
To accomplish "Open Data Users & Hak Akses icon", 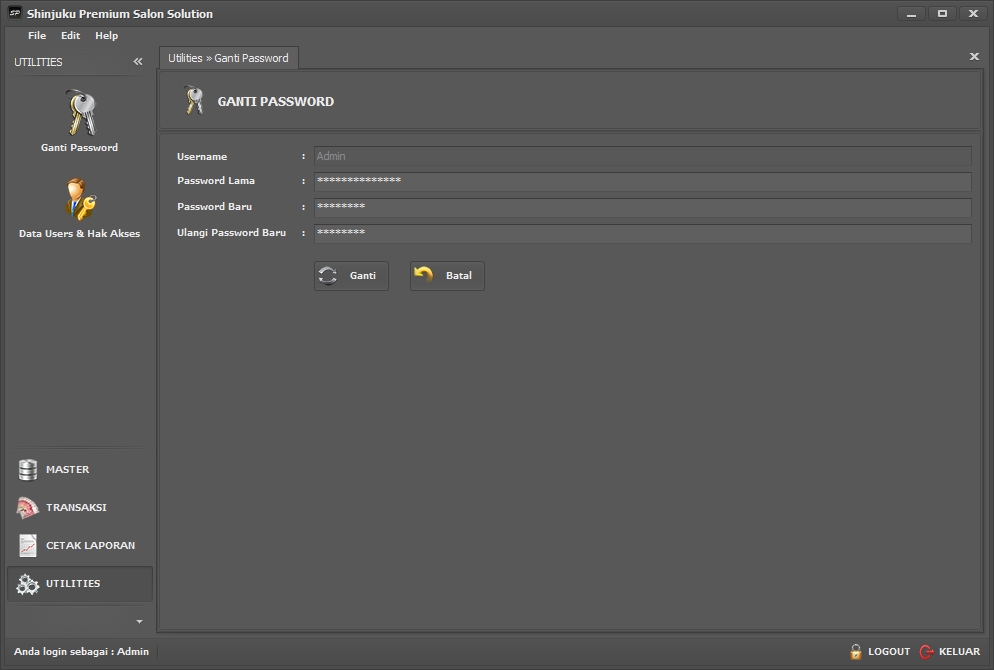I will pyautogui.click(x=80, y=199).
